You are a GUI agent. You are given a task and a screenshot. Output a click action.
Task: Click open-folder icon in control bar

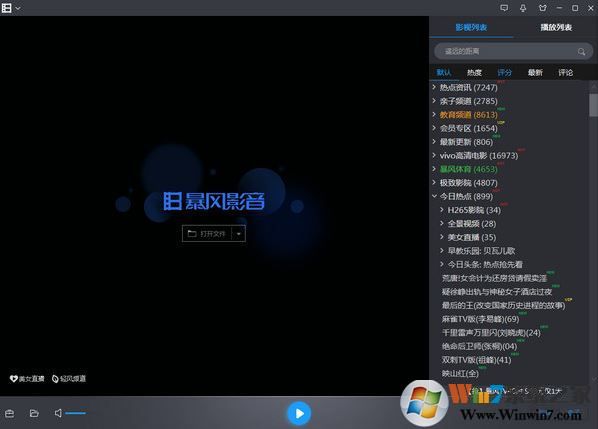coord(34,413)
